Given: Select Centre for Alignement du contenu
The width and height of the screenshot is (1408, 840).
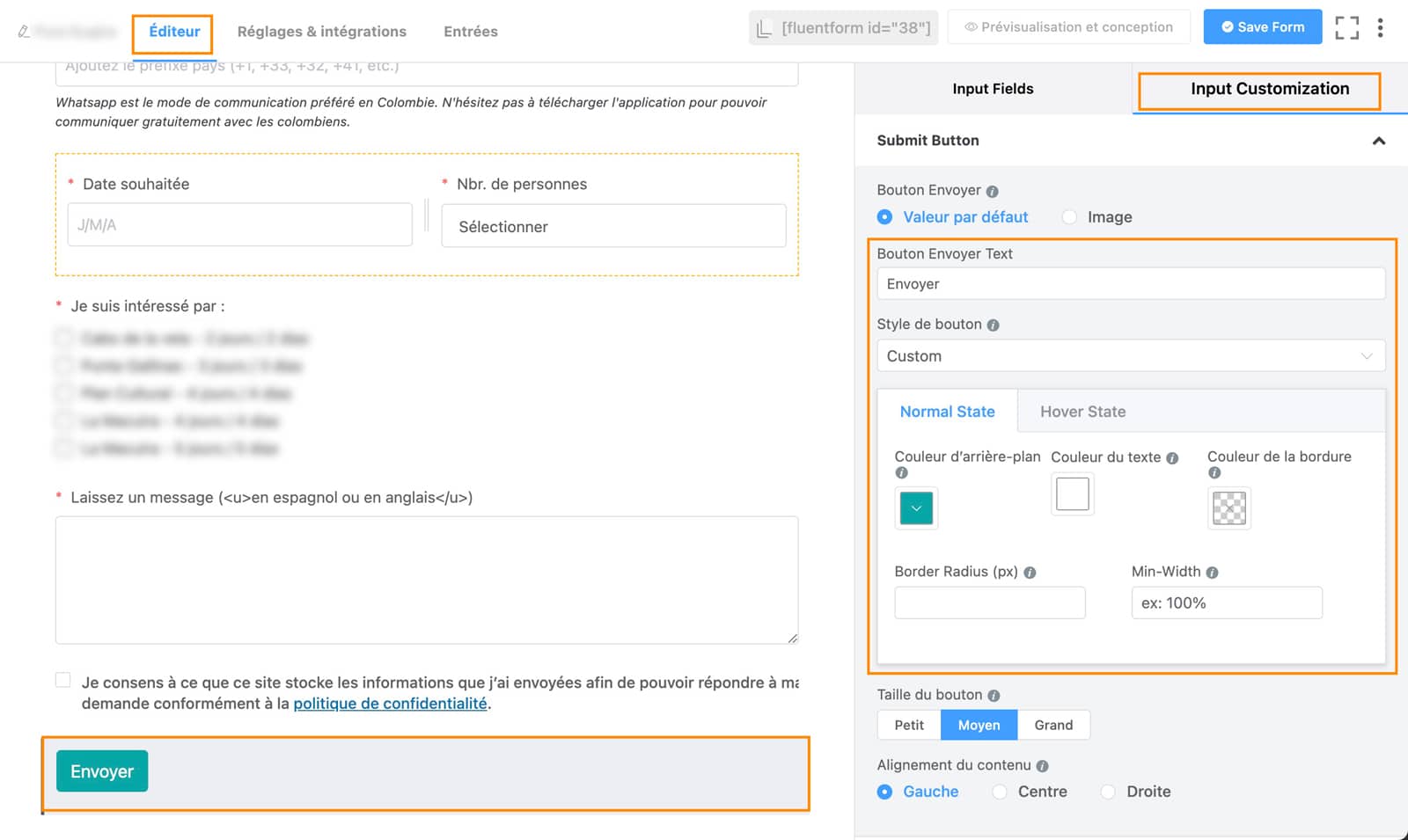Looking at the screenshot, I should [1000, 792].
